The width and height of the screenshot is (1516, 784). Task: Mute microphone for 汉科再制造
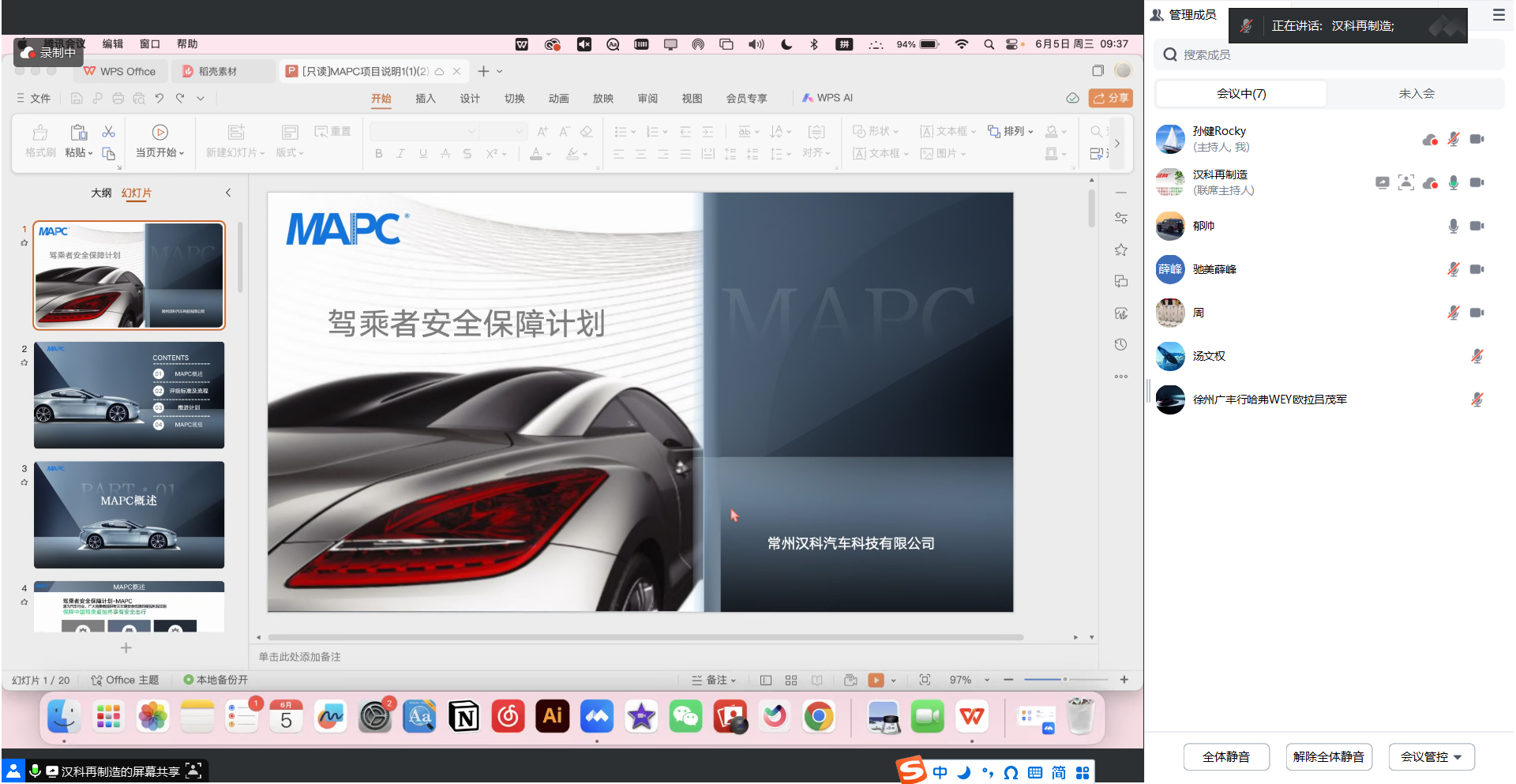coord(1454,183)
